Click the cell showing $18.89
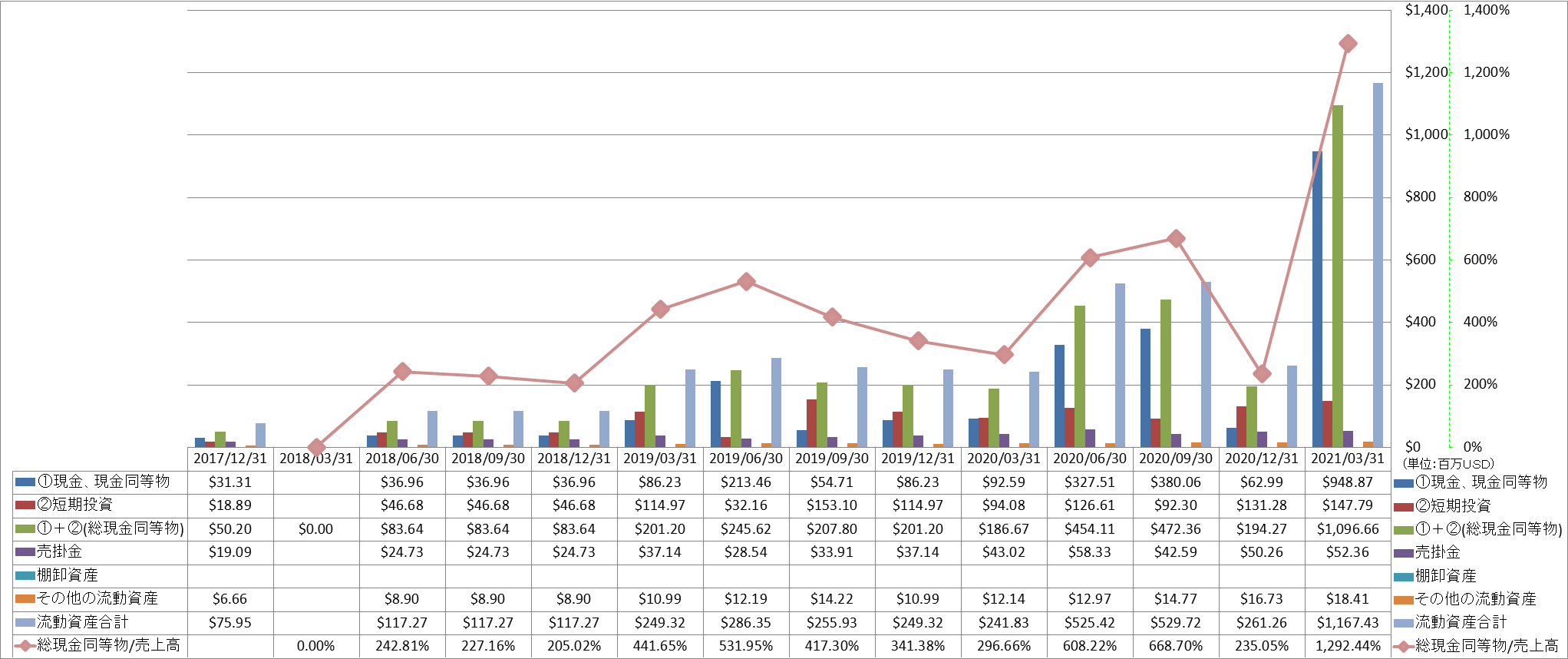The width and height of the screenshot is (1568, 659). tap(230, 505)
